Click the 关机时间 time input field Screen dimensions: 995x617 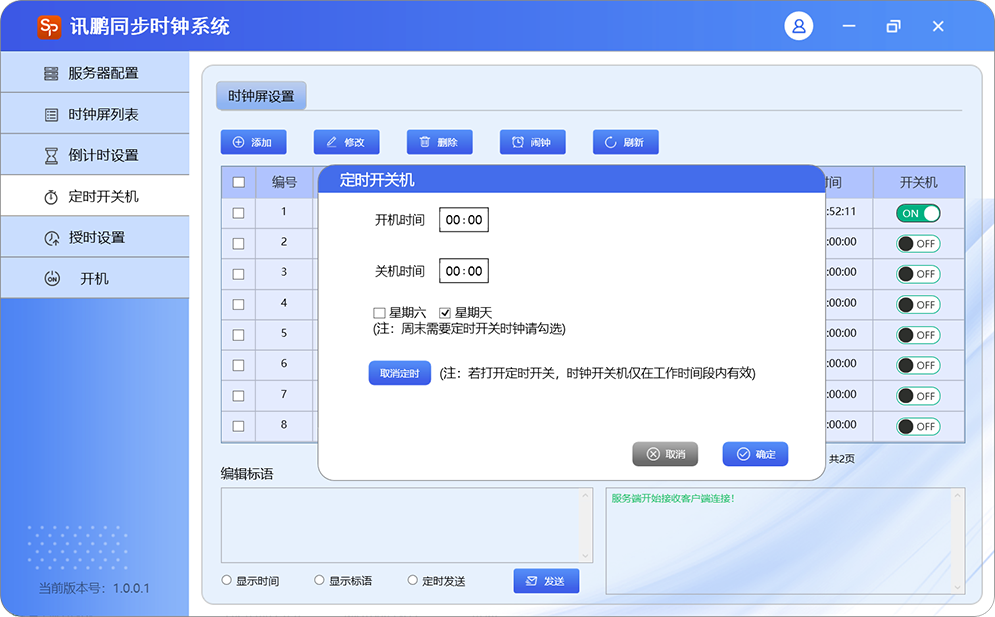tap(464, 271)
